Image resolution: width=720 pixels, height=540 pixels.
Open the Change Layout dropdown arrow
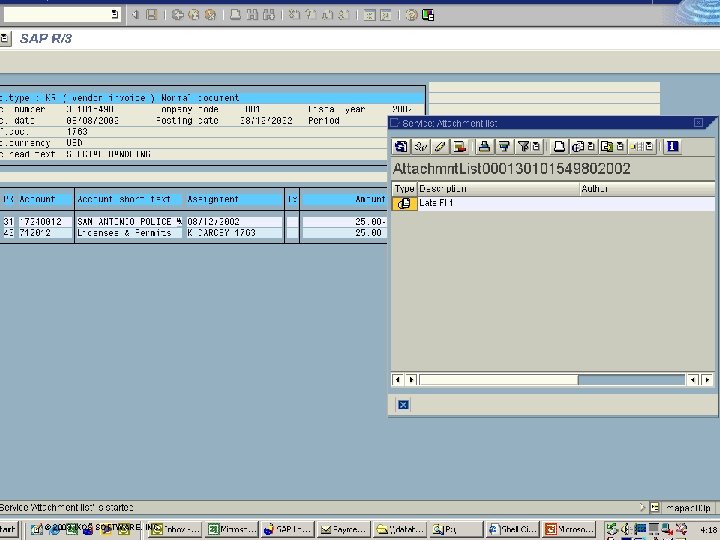[x=649, y=146]
